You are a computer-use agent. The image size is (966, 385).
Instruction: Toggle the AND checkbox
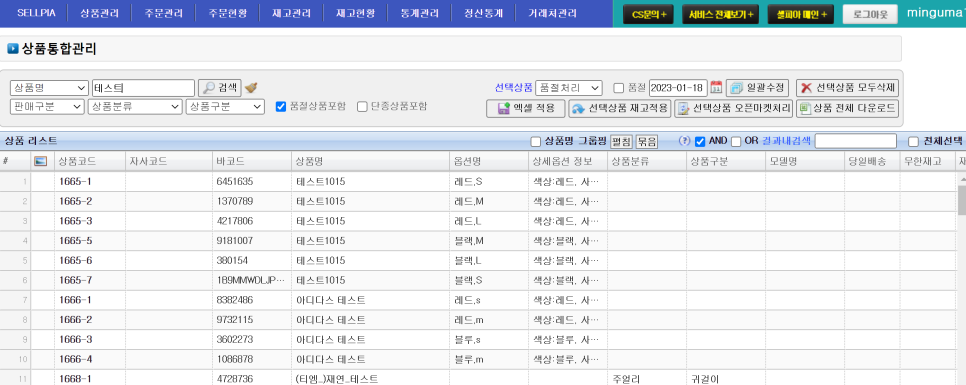(x=700, y=142)
